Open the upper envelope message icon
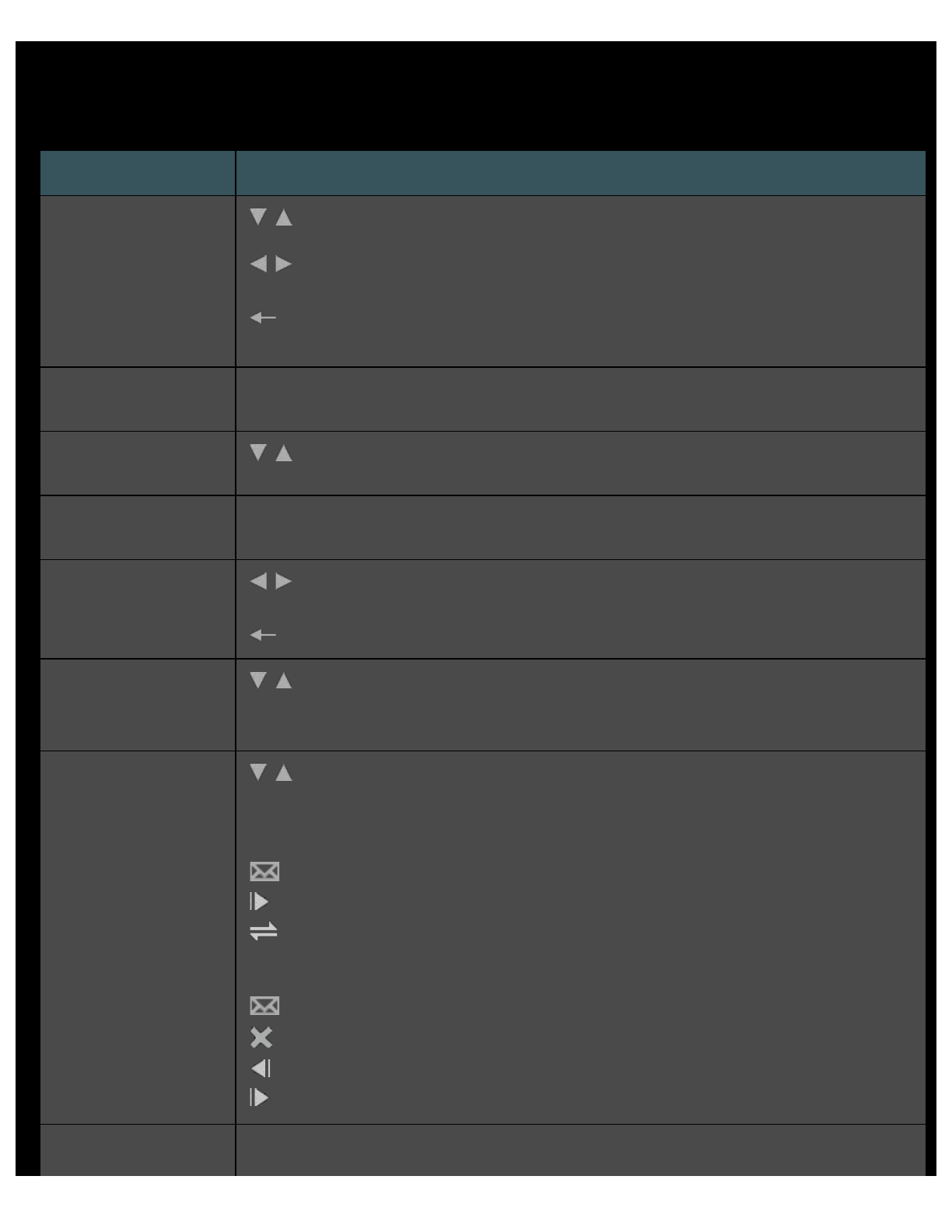This screenshot has width=952, height=1232. pyautogui.click(x=264, y=872)
